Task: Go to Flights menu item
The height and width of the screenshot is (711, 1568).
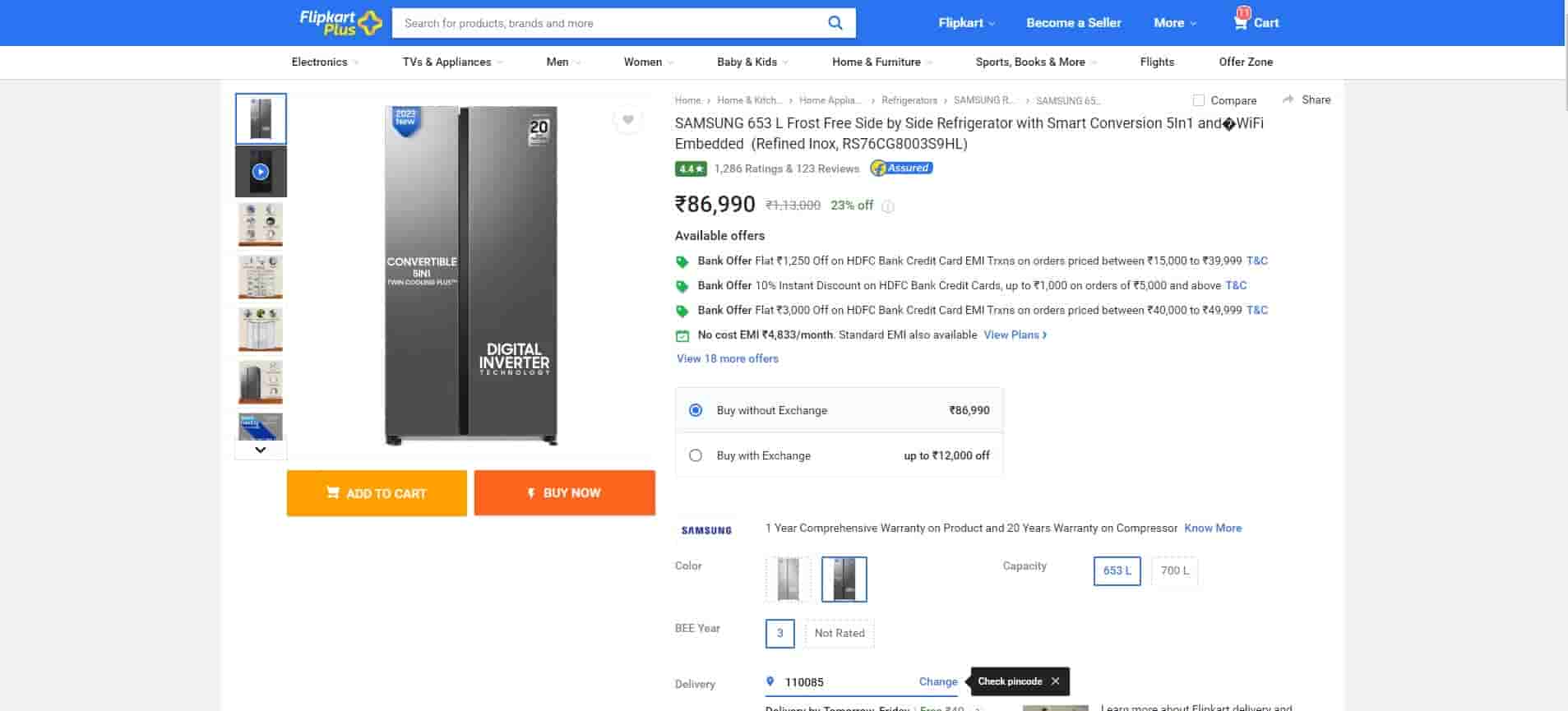Action: point(1156,62)
